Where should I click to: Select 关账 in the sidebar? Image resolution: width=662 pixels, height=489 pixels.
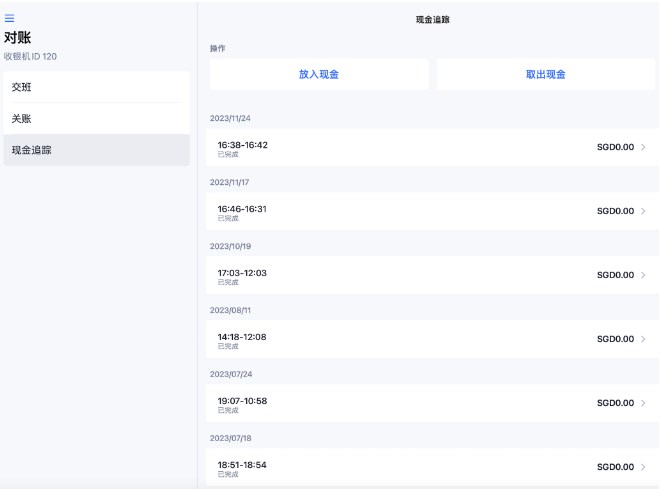click(x=96, y=118)
